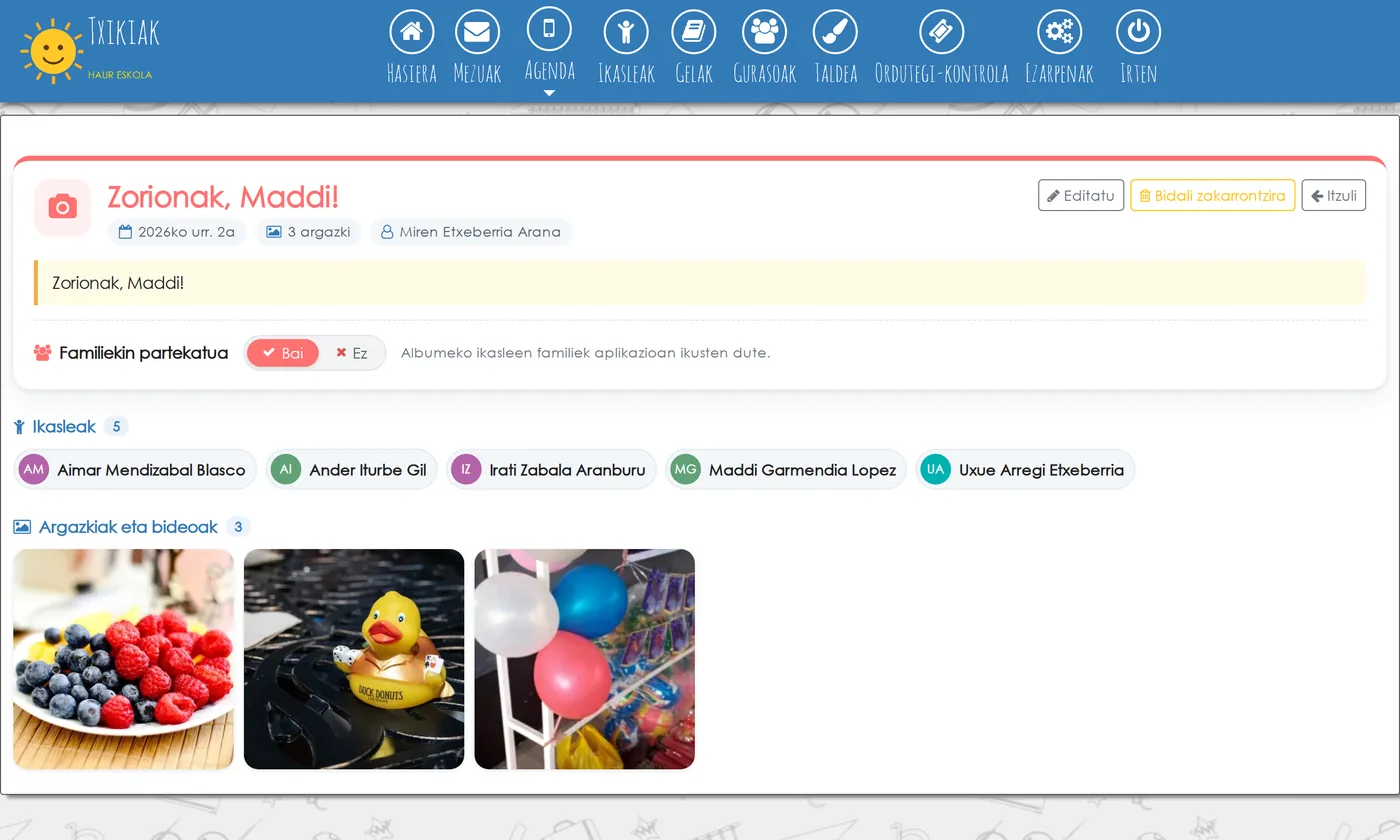Click the 2026ko urr. 2a date tag
This screenshot has width=1400, height=840.
pyautogui.click(x=177, y=232)
